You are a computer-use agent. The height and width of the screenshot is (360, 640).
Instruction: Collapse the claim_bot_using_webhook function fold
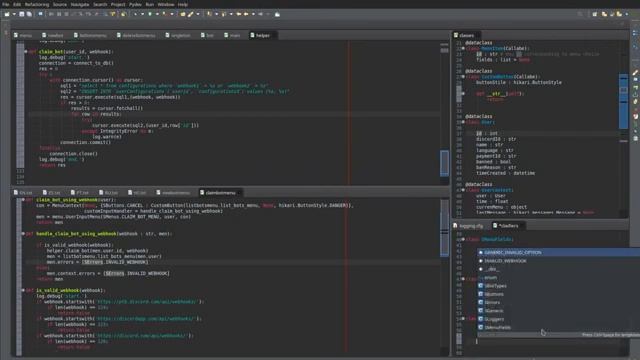[23, 200]
